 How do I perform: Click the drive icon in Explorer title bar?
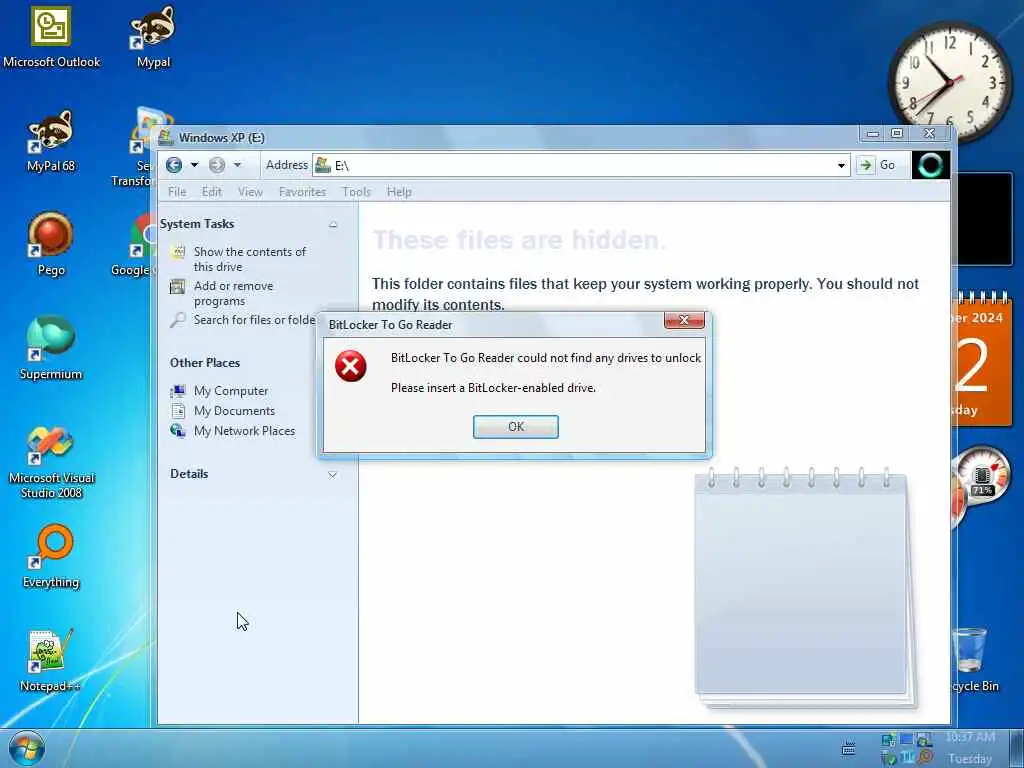(x=166, y=137)
